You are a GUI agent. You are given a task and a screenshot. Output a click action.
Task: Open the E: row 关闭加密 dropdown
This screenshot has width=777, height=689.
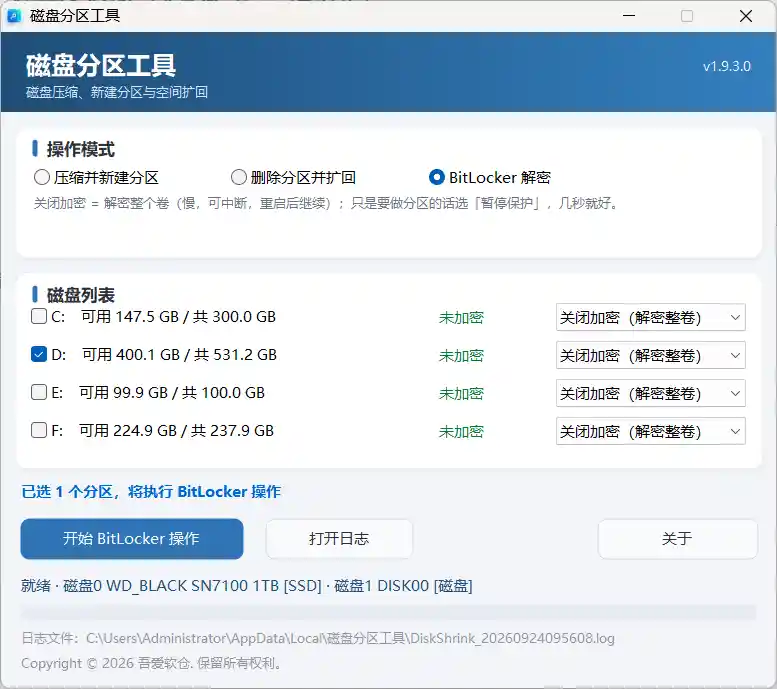tap(651, 393)
